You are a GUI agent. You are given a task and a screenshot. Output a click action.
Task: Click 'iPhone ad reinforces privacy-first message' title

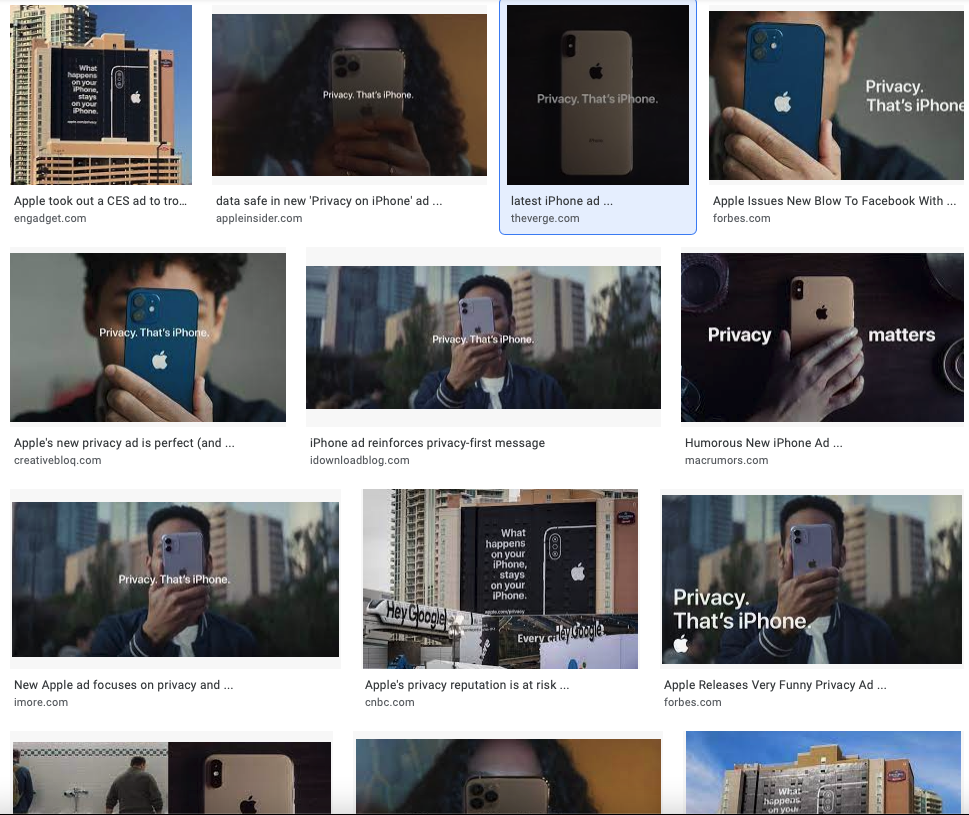[x=427, y=443]
